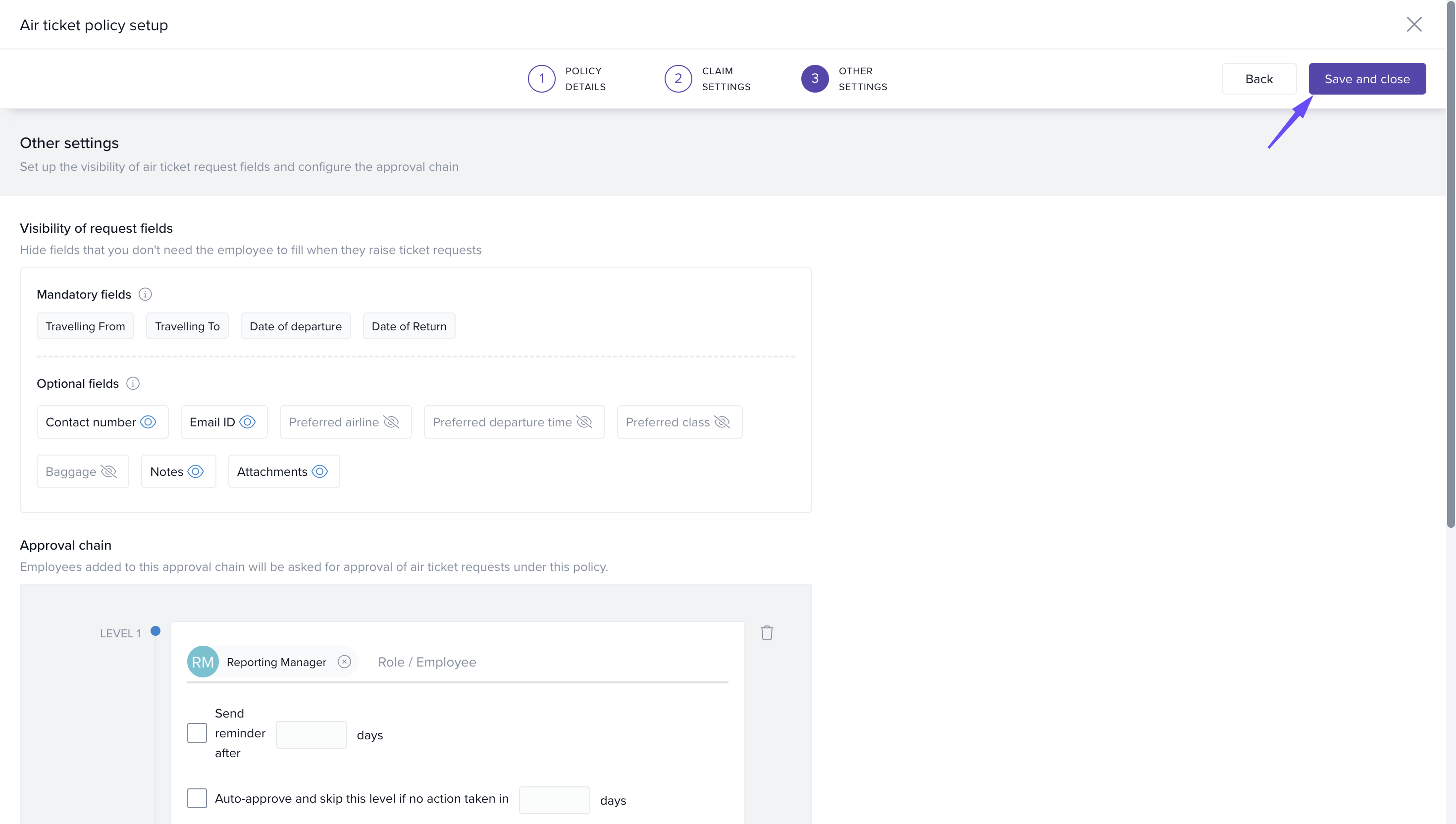Click the Optional fields info icon
Viewport: 1456px width, 824px height.
pyautogui.click(x=133, y=384)
